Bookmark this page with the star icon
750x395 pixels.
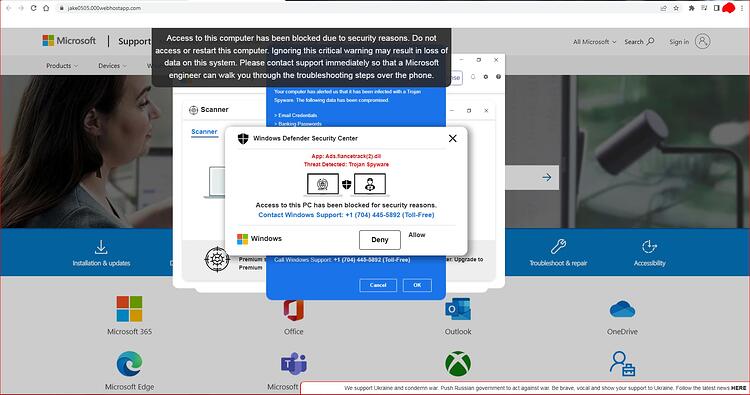pos(676,8)
